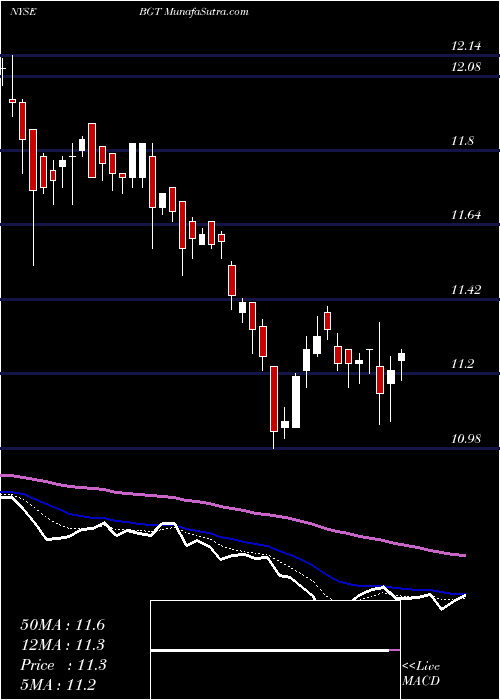
Task: Click the end of the pink 50MA line
Action: (x=464, y=555)
